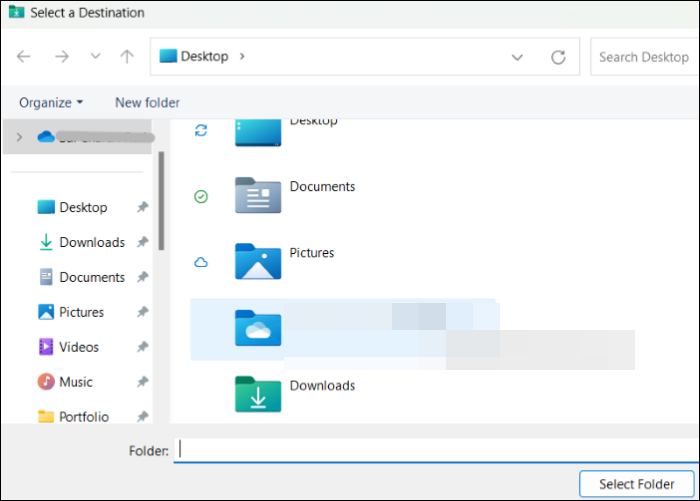Focus the Search Desktop box
Viewport: 700px width, 501px height.
click(644, 57)
